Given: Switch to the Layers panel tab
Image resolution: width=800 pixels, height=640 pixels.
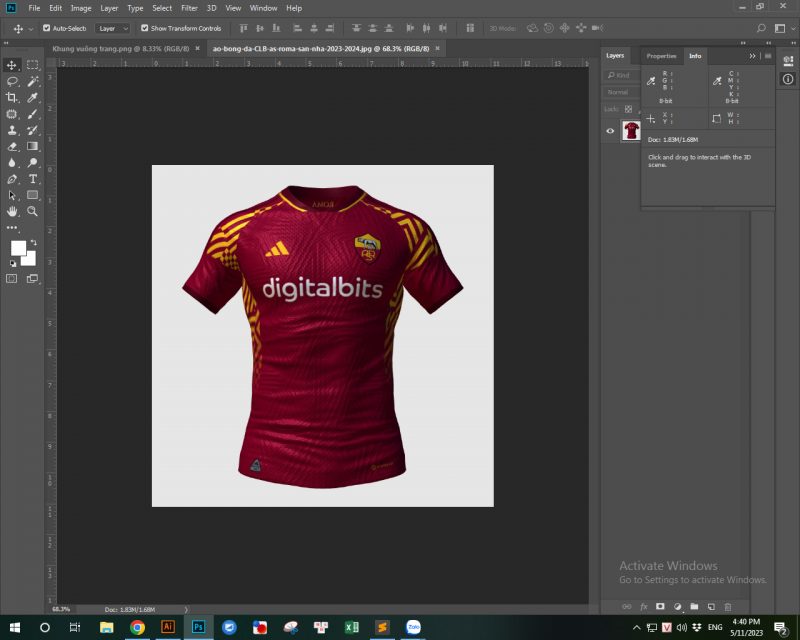Looking at the screenshot, I should point(615,56).
